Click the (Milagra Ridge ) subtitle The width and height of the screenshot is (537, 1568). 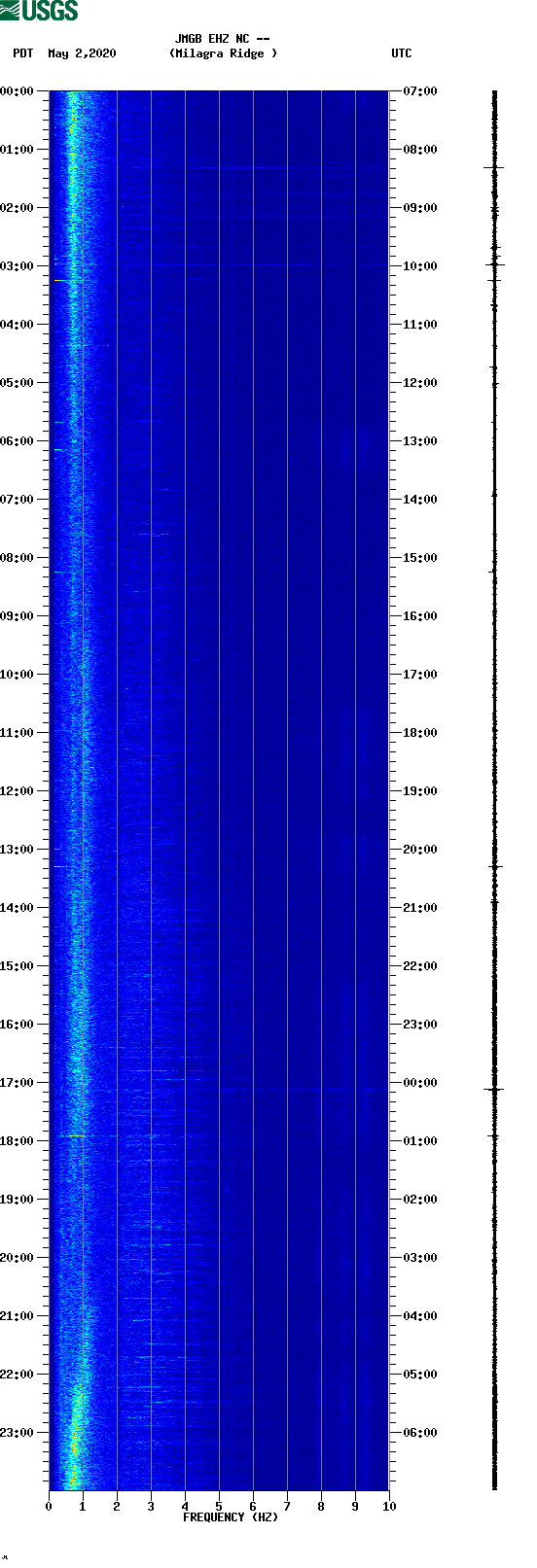(x=223, y=53)
